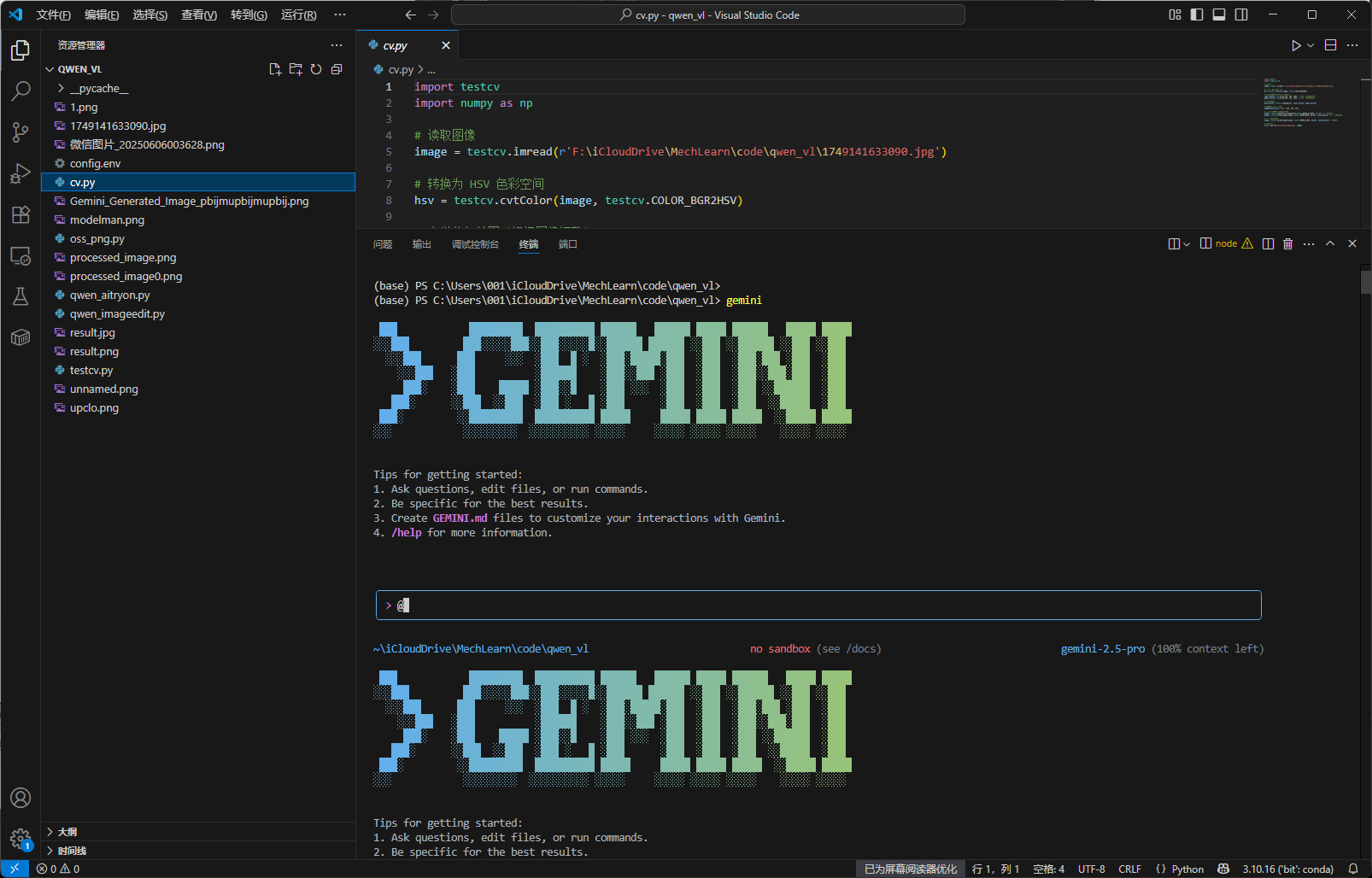The width and height of the screenshot is (1372, 878).
Task: Select the testcv.py file in Explorer
Action: 91,370
